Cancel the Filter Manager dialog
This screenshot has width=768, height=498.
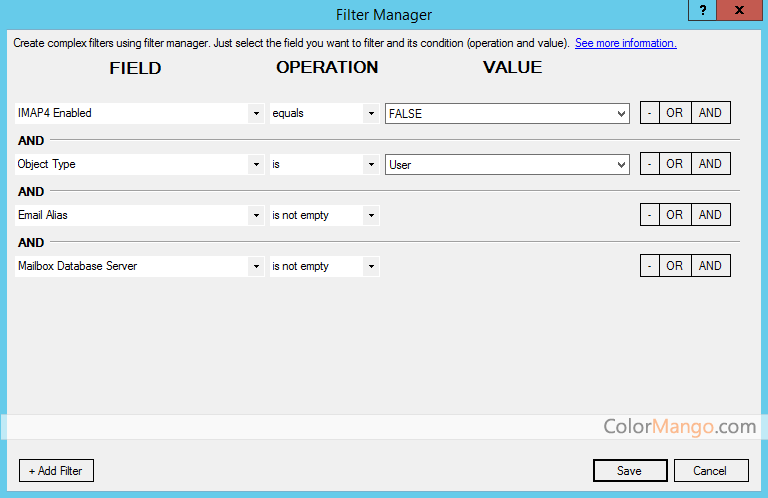(710, 471)
